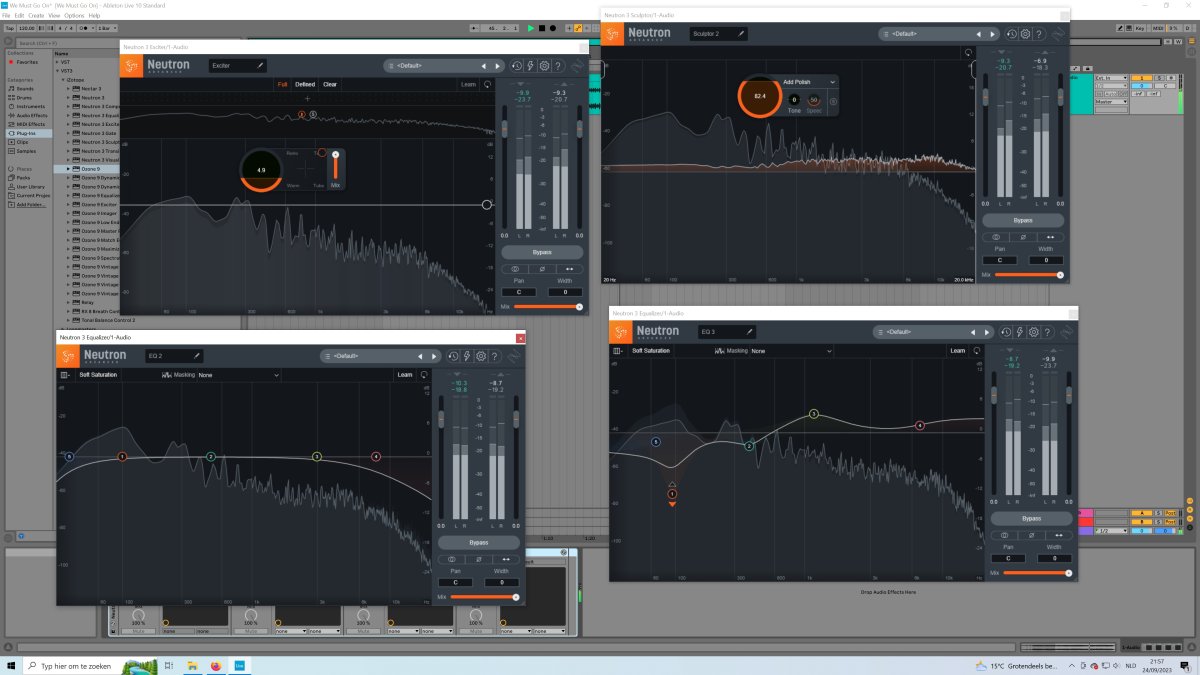Open help in the Exciter window
The width and height of the screenshot is (1200, 675).
[x=558, y=66]
